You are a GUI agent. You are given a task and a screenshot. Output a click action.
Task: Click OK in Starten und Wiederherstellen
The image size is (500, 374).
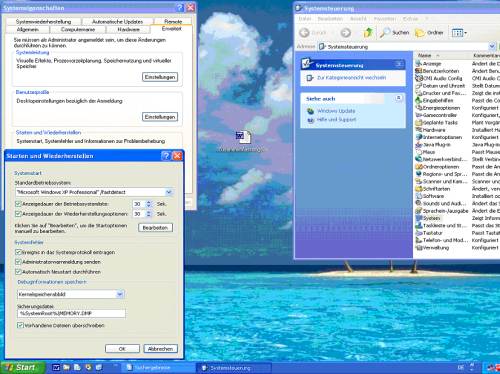122,349
